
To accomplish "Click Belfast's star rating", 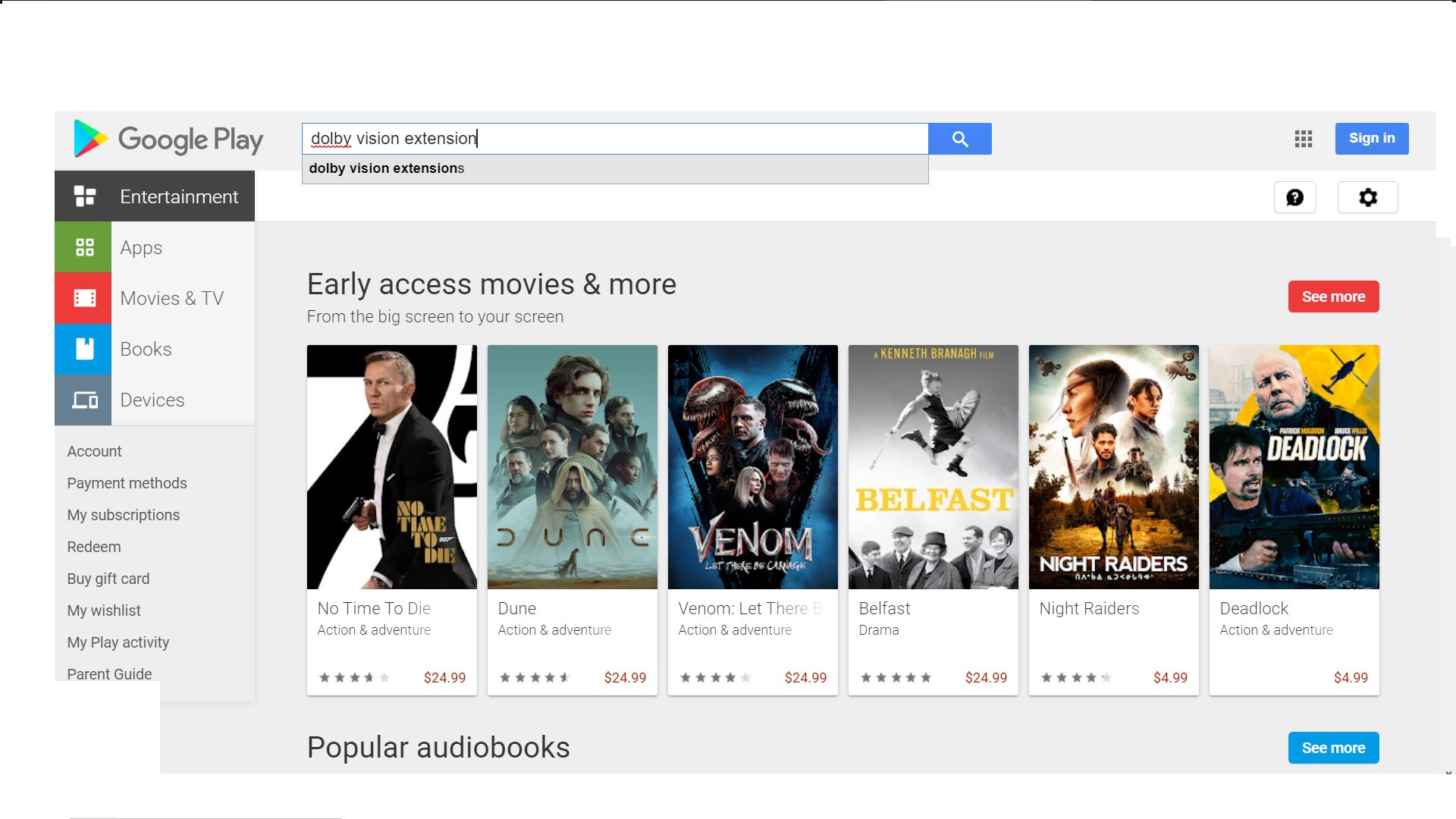I will pyautogui.click(x=896, y=678).
